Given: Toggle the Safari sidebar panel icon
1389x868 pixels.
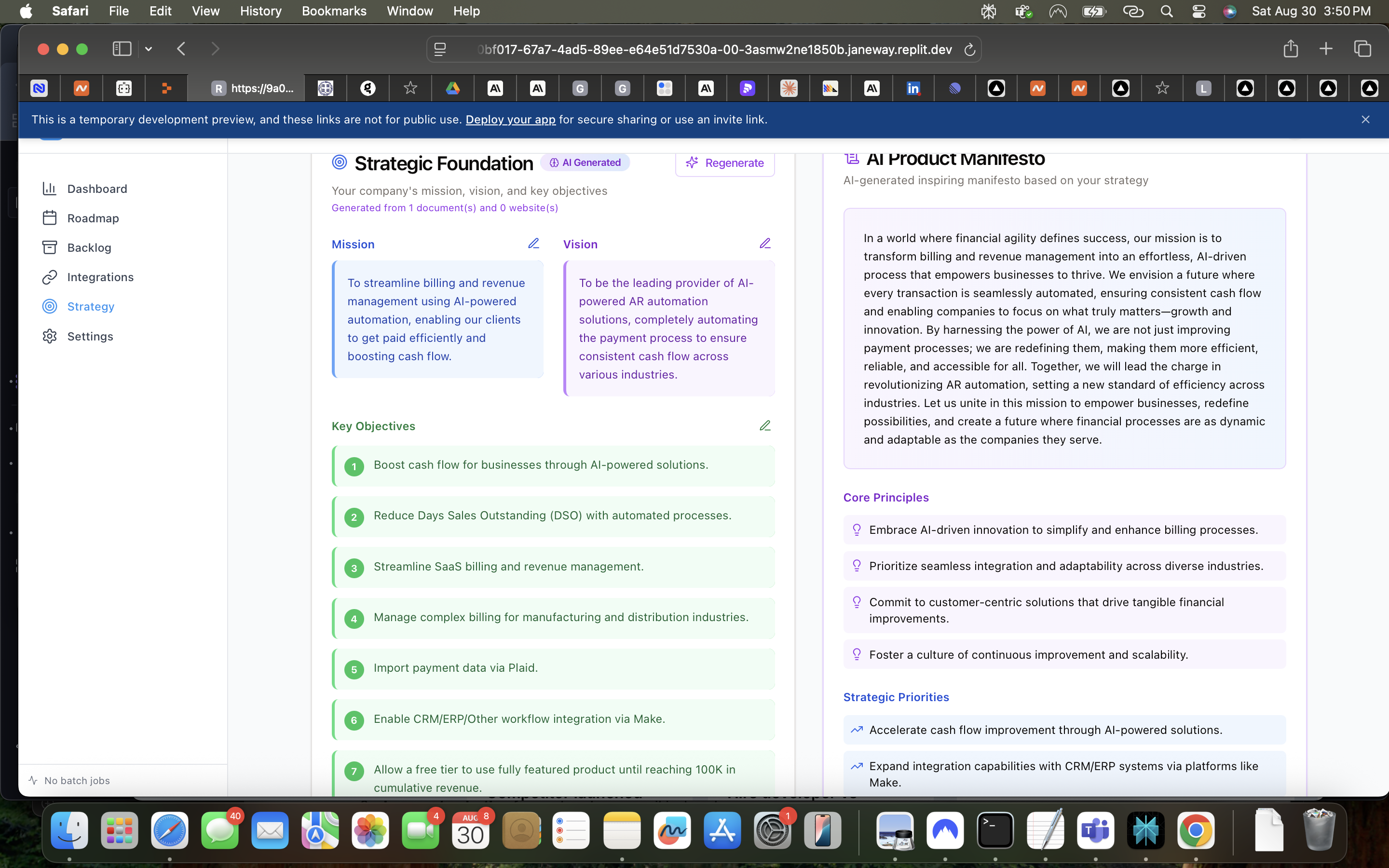Looking at the screenshot, I should click(121, 49).
